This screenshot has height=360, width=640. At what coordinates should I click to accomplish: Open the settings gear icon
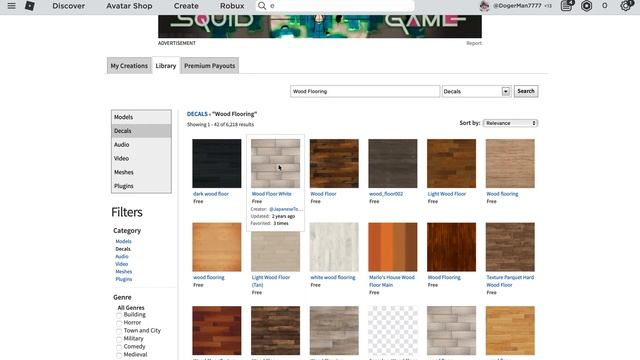[x=625, y=6]
